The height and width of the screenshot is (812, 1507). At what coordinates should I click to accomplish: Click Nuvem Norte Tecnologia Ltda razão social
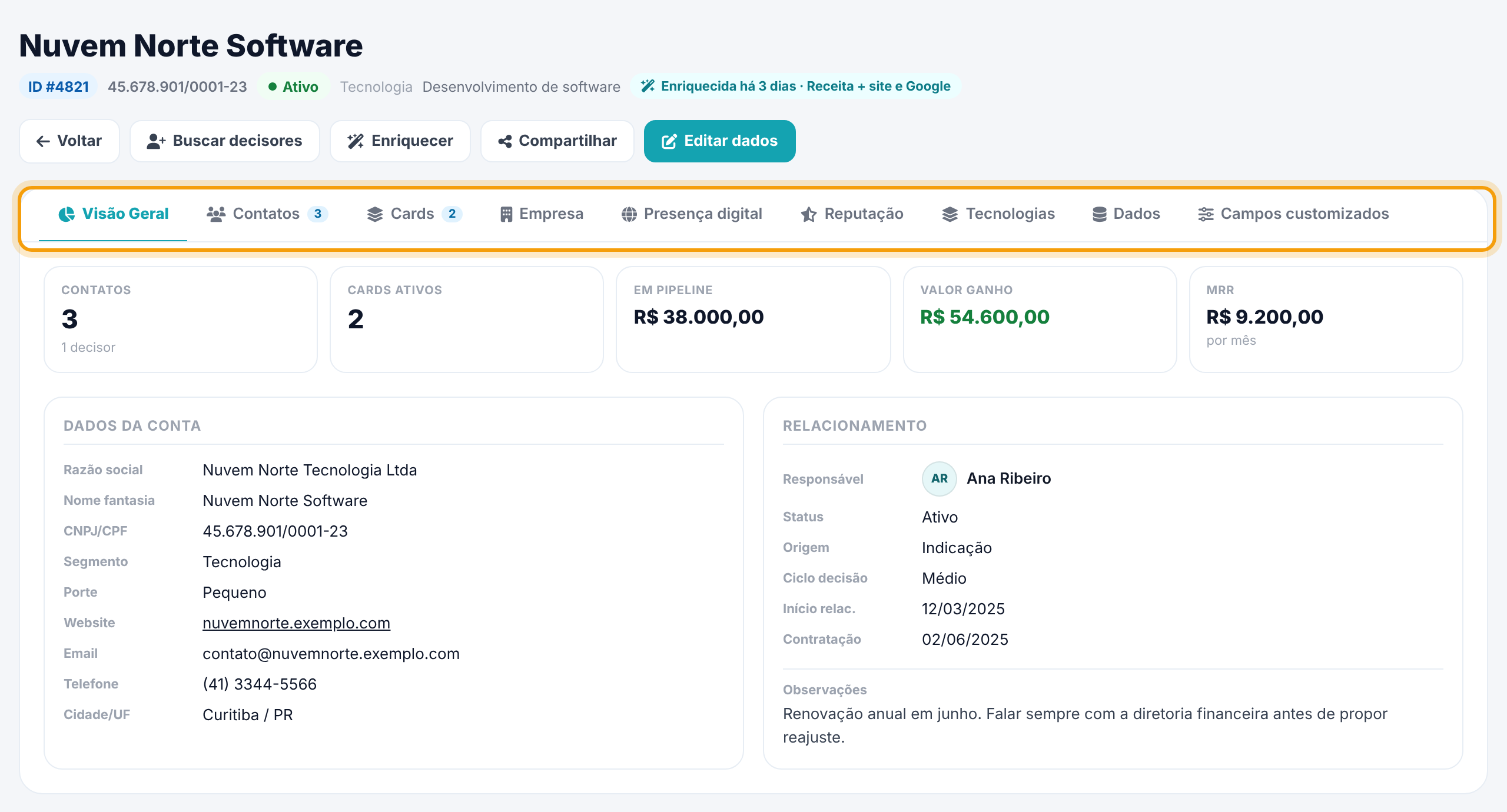(x=310, y=470)
